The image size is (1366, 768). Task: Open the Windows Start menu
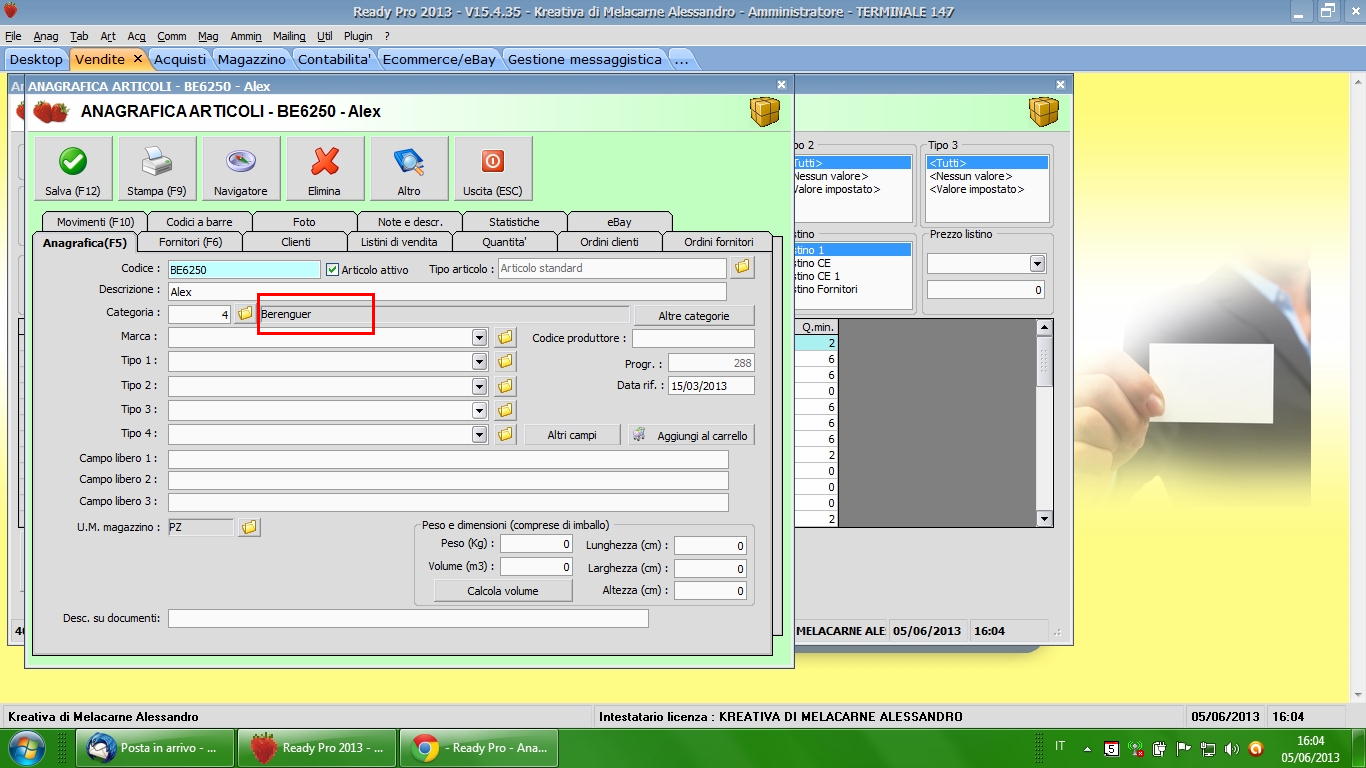[25, 748]
